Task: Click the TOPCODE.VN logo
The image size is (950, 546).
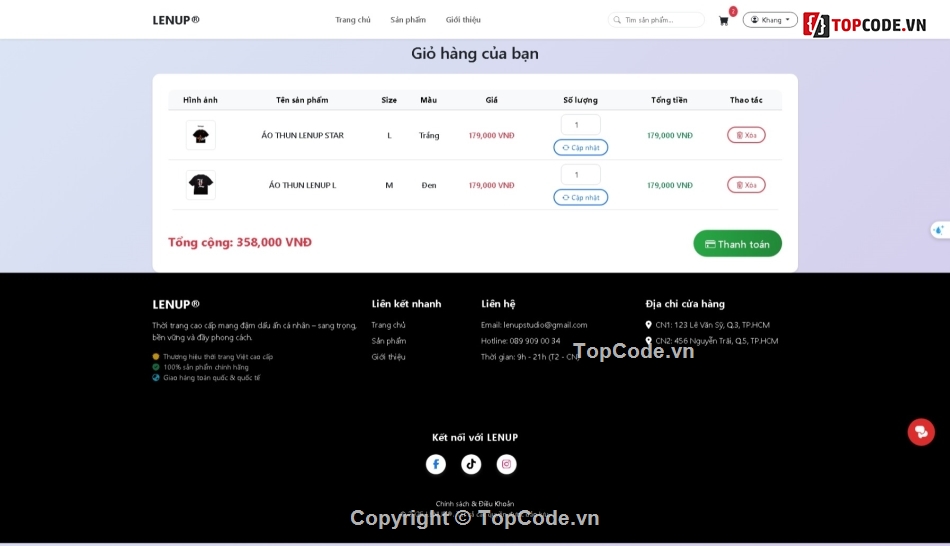Action: pyautogui.click(x=865, y=25)
